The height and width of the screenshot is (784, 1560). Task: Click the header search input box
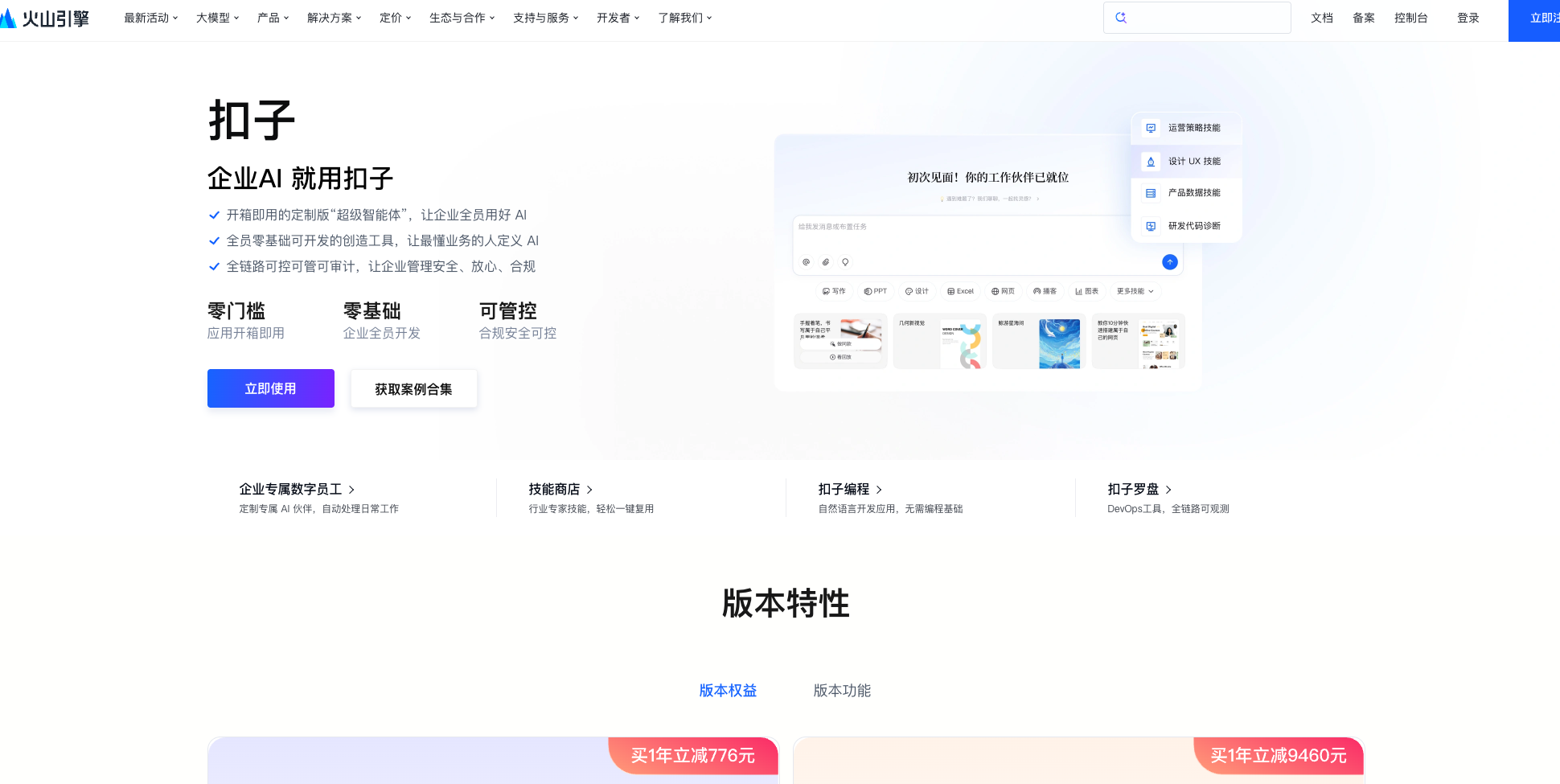coord(1197,18)
